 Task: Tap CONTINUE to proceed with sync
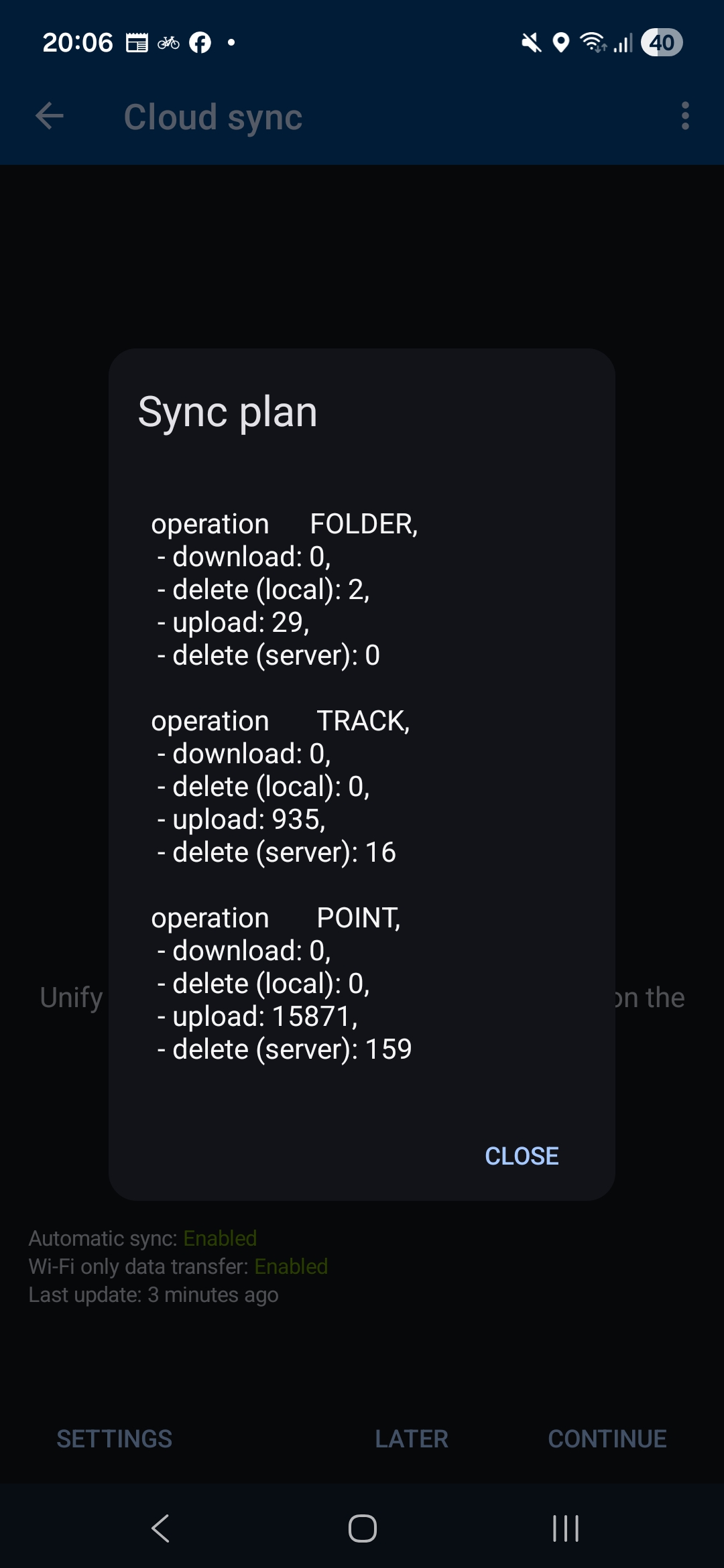[607, 1439]
